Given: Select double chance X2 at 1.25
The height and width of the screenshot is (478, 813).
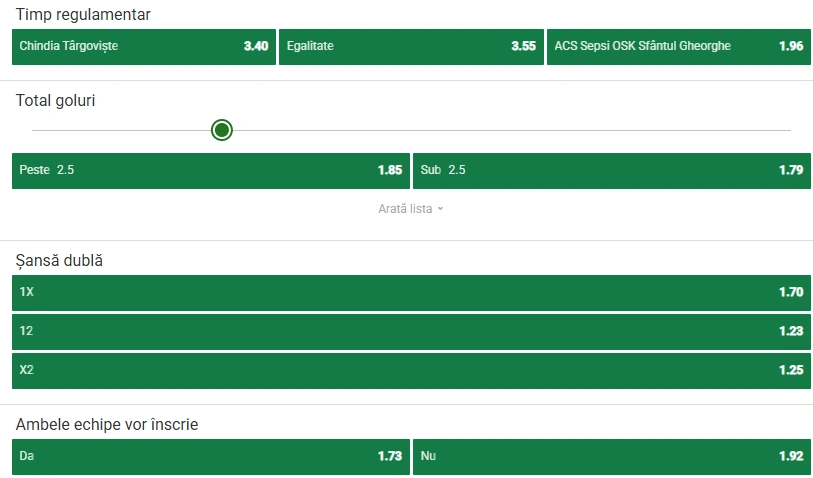Looking at the screenshot, I should coord(411,371).
